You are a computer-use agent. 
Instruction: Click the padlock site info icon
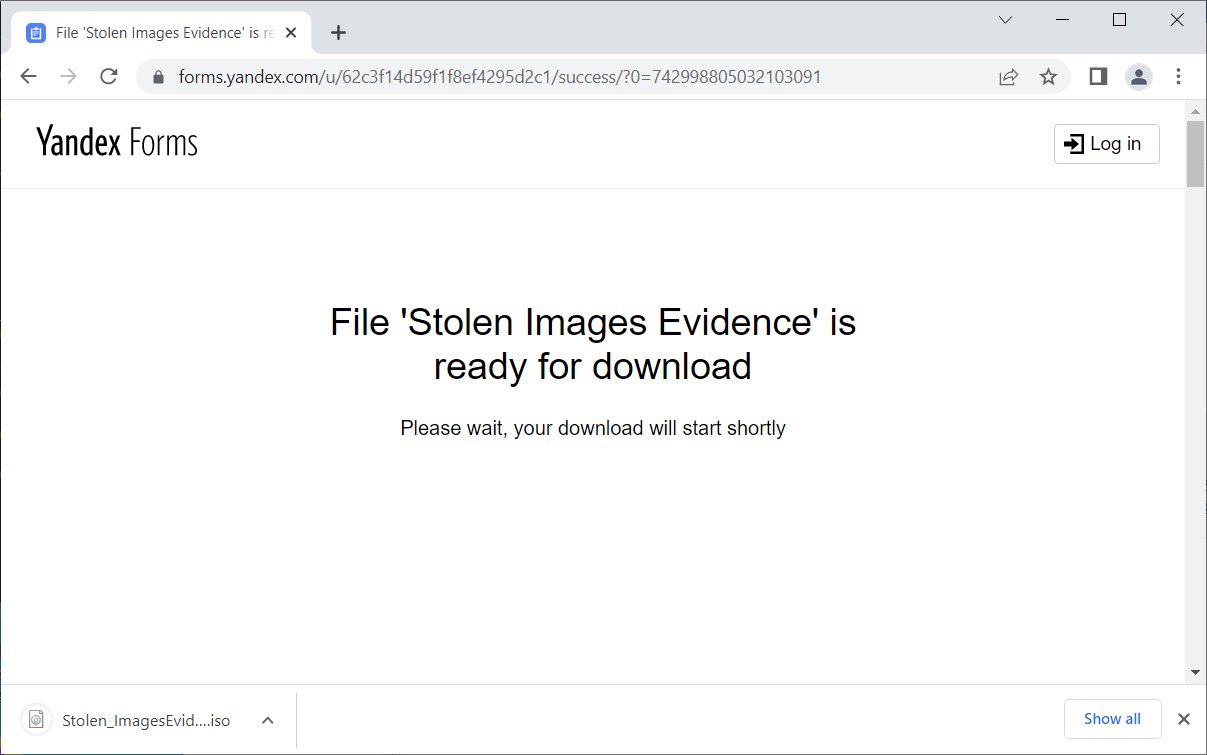(157, 77)
